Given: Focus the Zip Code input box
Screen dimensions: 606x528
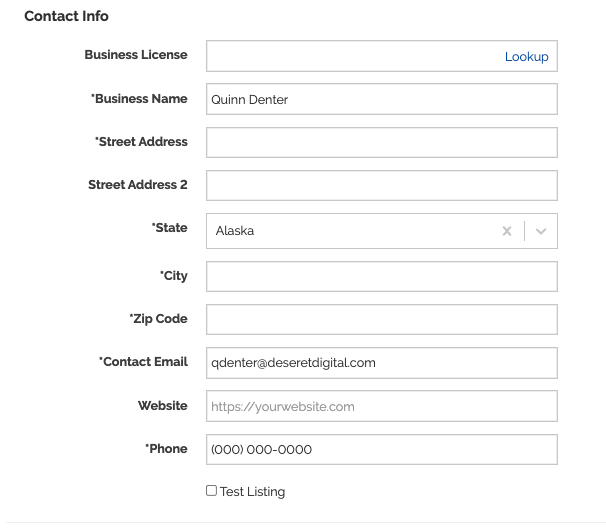Looking at the screenshot, I should click(382, 320).
